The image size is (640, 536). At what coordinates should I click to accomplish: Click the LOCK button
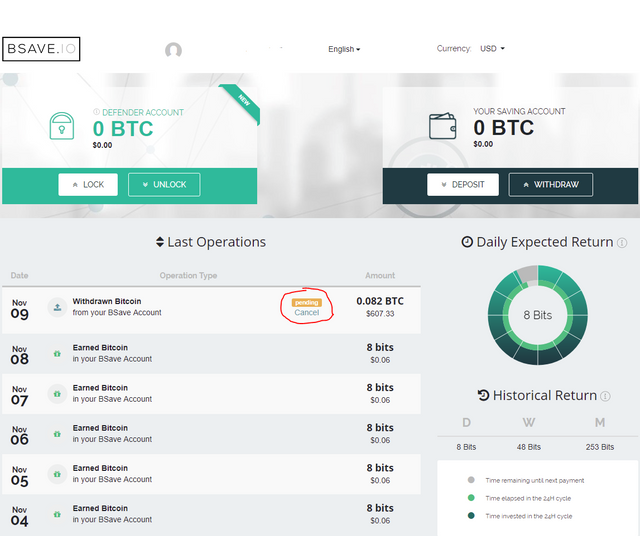[x=88, y=185]
